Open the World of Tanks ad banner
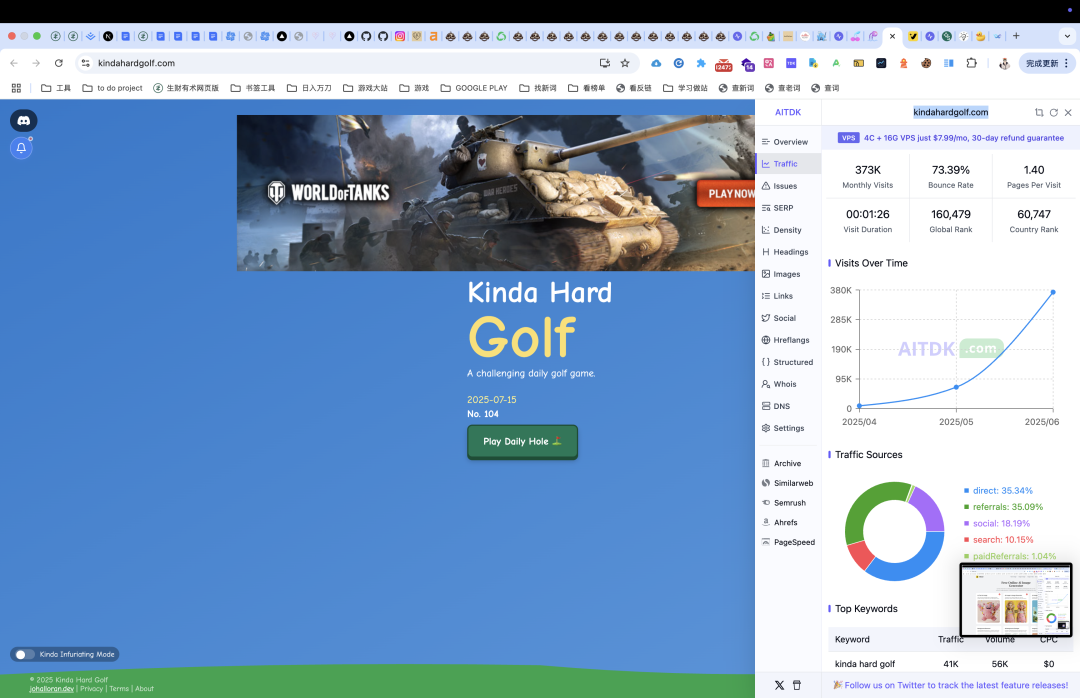This screenshot has width=1080, height=698. (x=496, y=193)
